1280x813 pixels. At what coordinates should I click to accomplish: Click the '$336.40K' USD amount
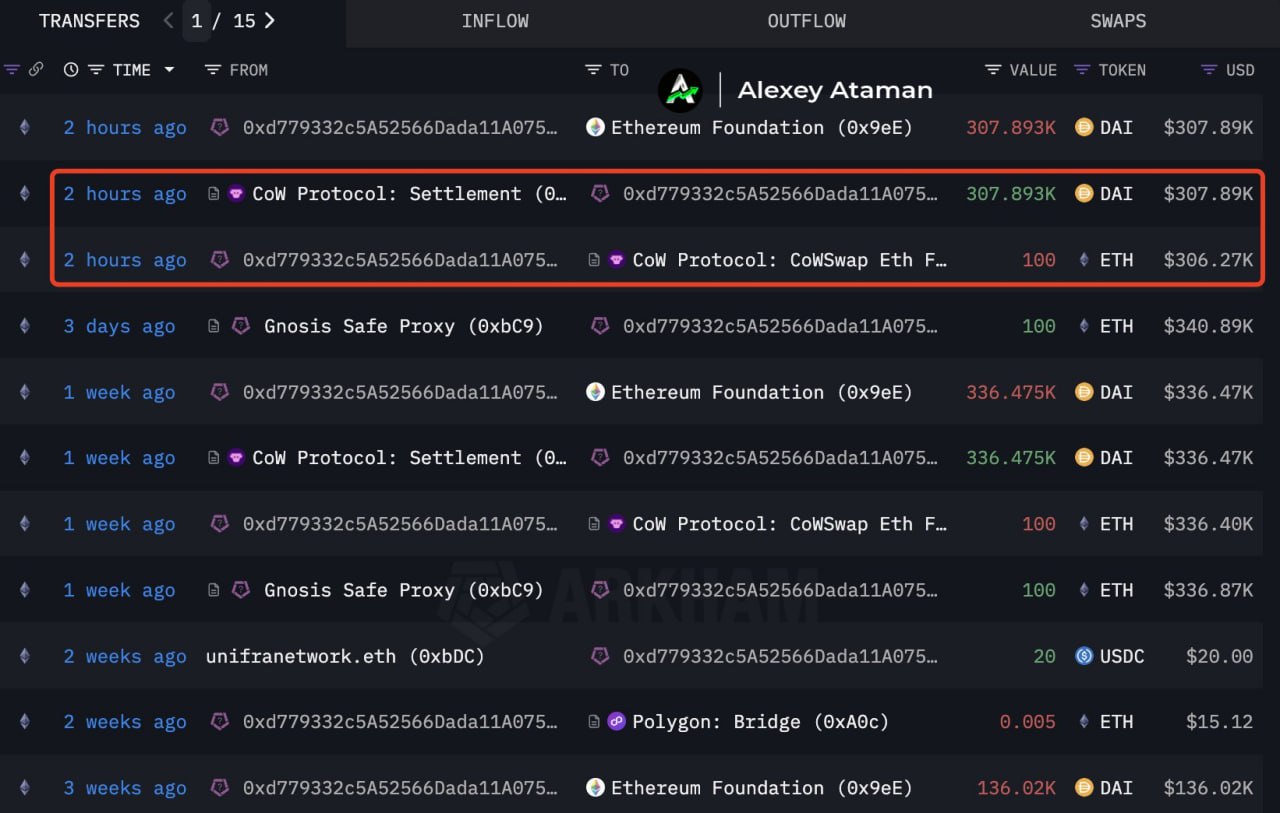click(x=1208, y=524)
